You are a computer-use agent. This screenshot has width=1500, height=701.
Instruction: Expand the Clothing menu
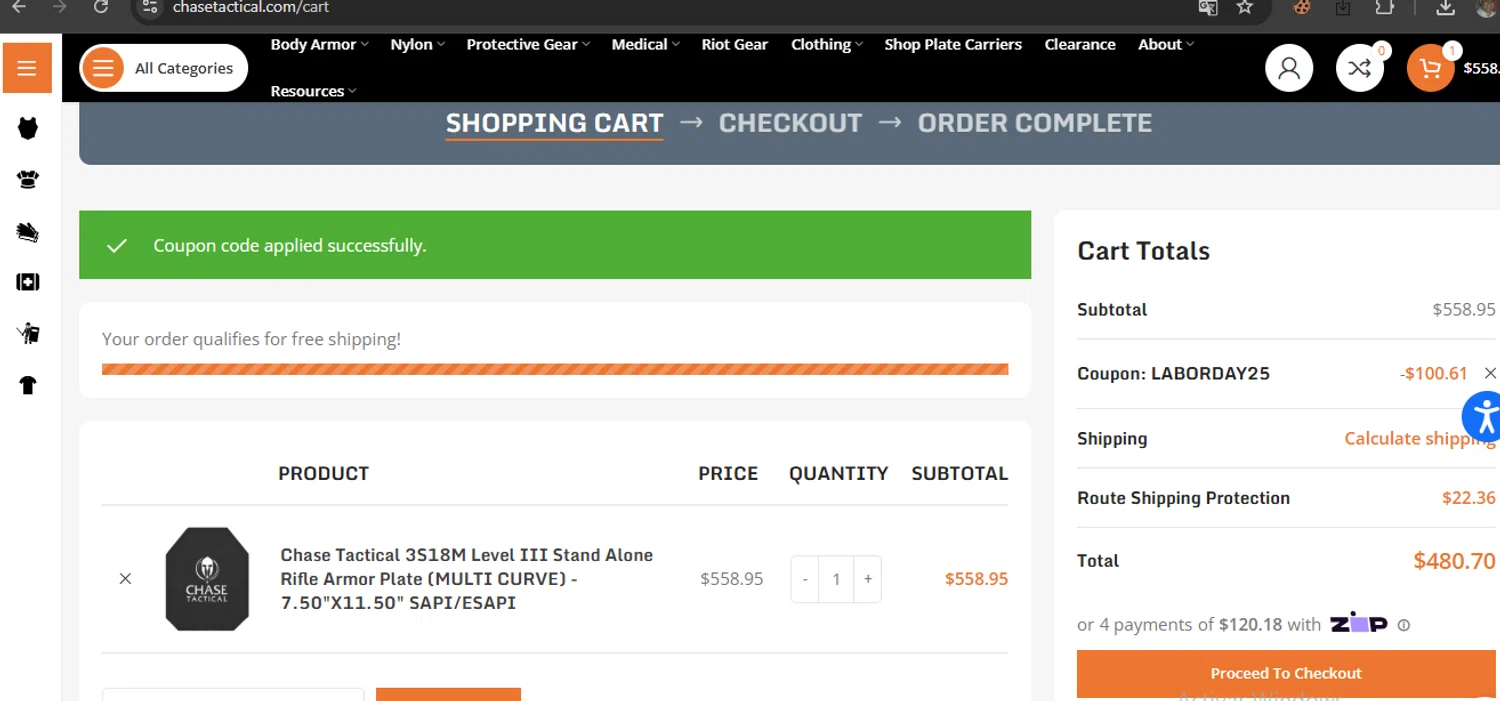click(827, 44)
